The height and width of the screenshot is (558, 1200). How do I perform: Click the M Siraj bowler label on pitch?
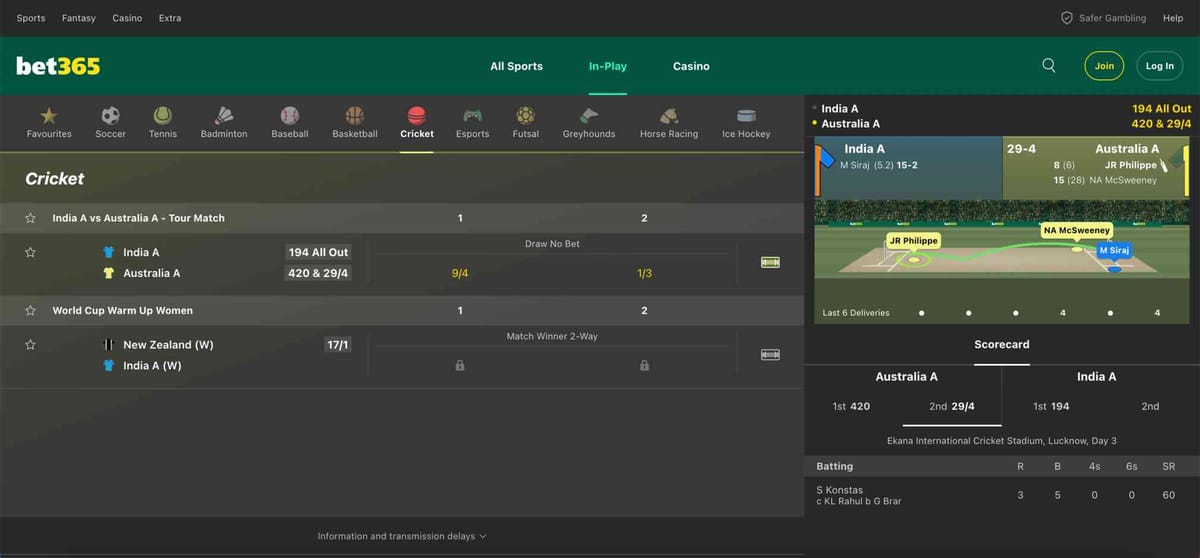pyautogui.click(x=1113, y=250)
